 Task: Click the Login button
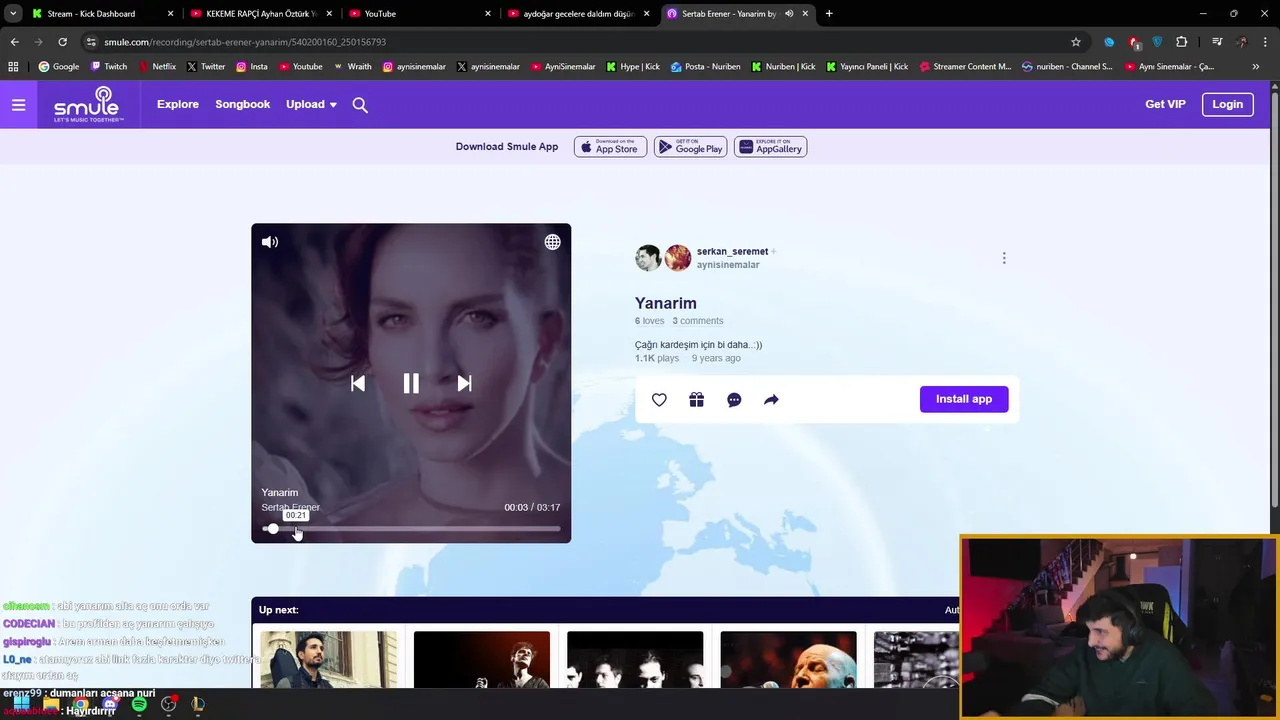click(1227, 104)
